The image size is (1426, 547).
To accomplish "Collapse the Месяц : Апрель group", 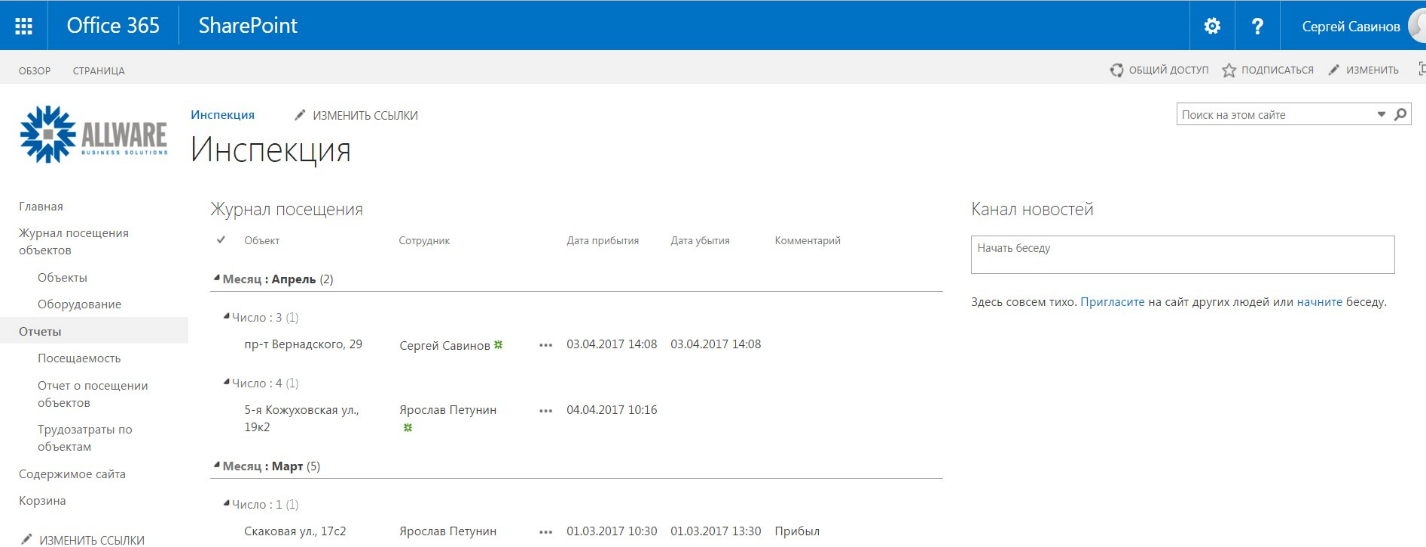I will (x=217, y=280).
